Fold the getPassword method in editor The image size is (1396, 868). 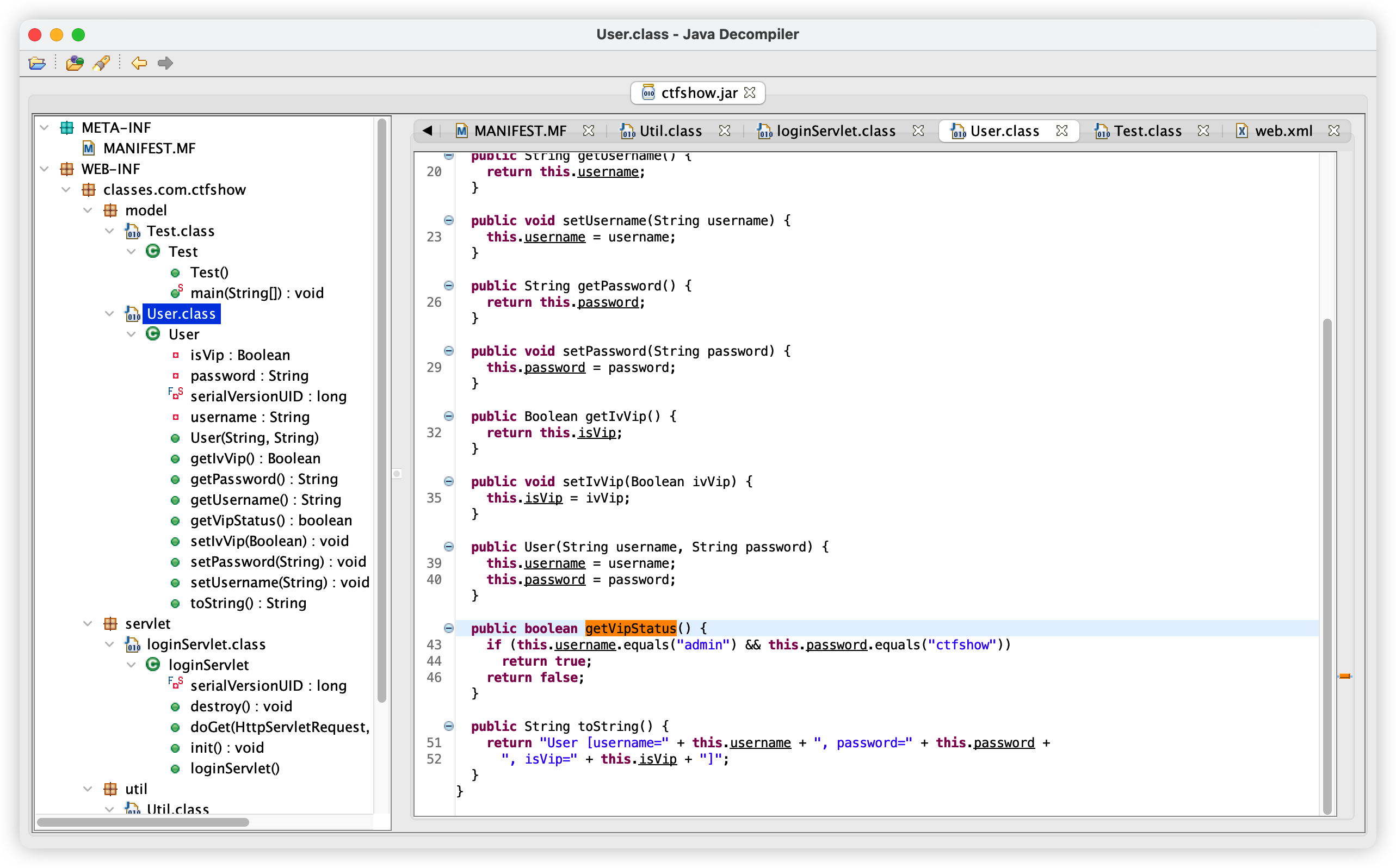[x=449, y=286]
